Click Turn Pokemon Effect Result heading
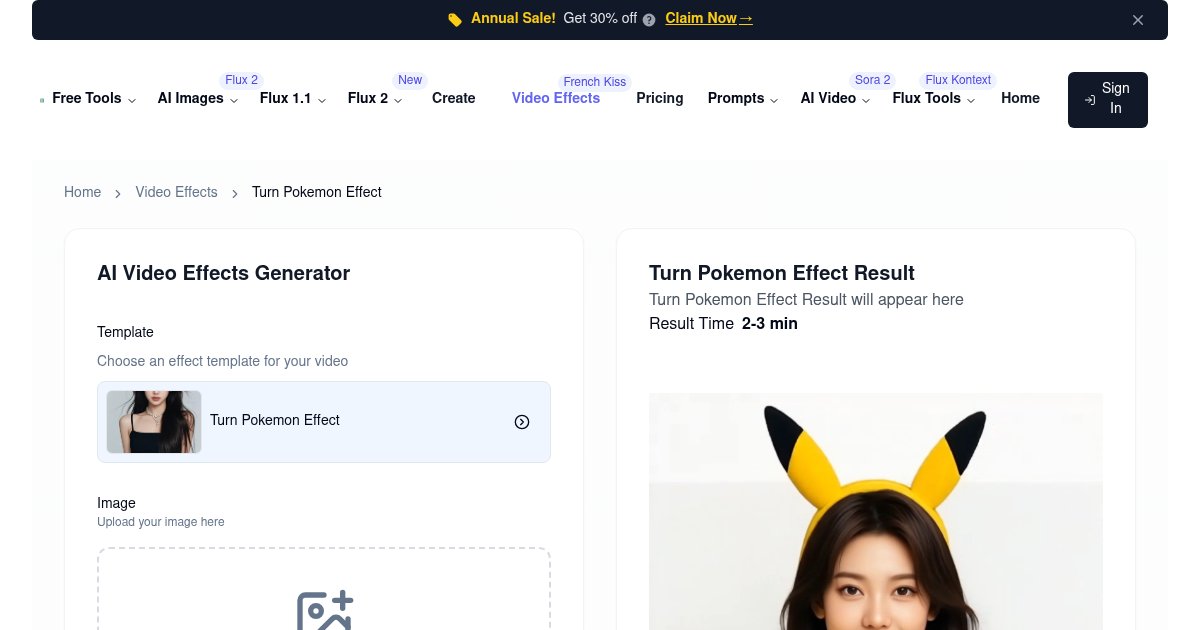This screenshot has height=630, width=1200. (782, 273)
